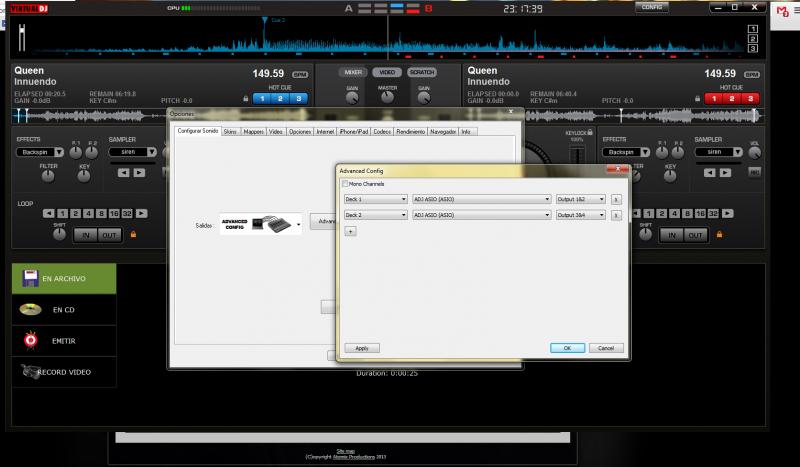Open the Codecs tab

click(381, 131)
